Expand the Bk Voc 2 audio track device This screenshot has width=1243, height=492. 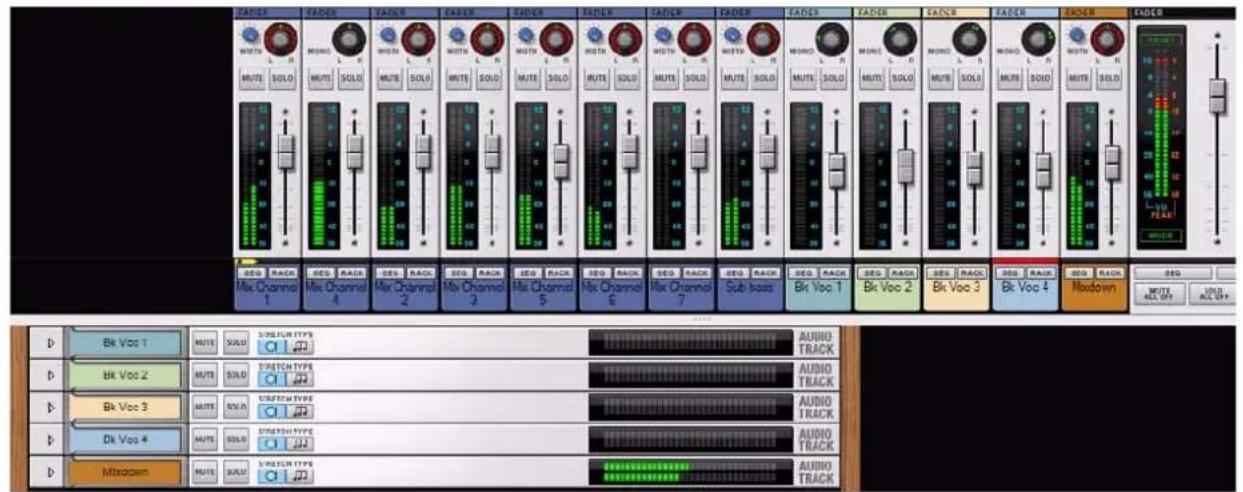[50, 375]
